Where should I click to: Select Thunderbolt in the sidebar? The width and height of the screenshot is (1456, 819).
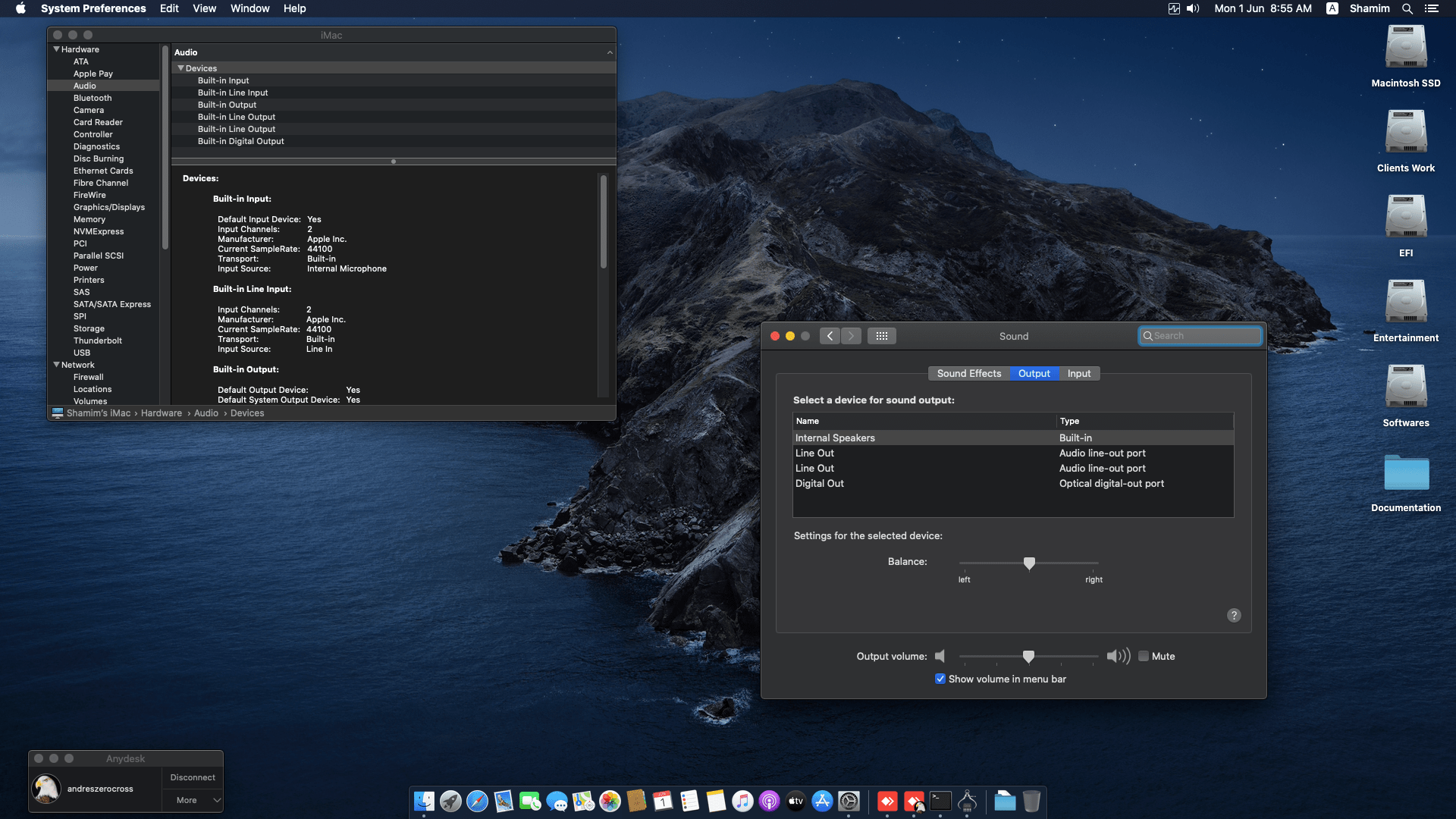[98, 340]
